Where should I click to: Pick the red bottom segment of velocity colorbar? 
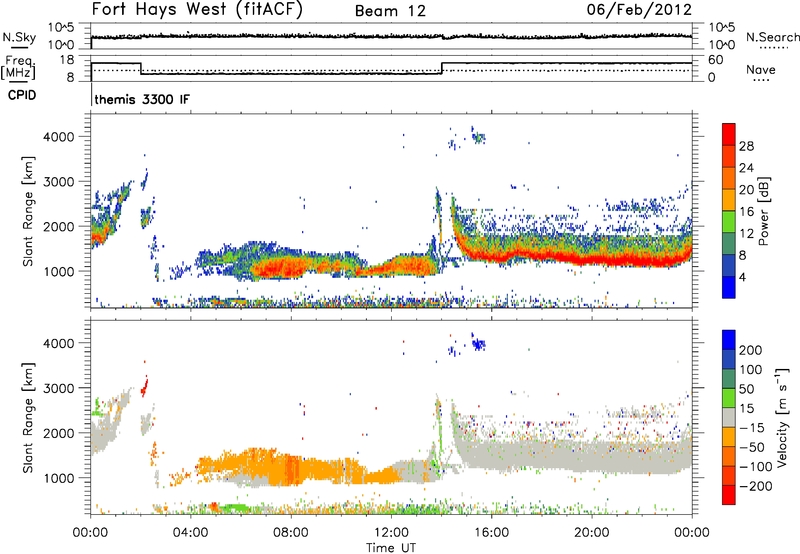729,495
